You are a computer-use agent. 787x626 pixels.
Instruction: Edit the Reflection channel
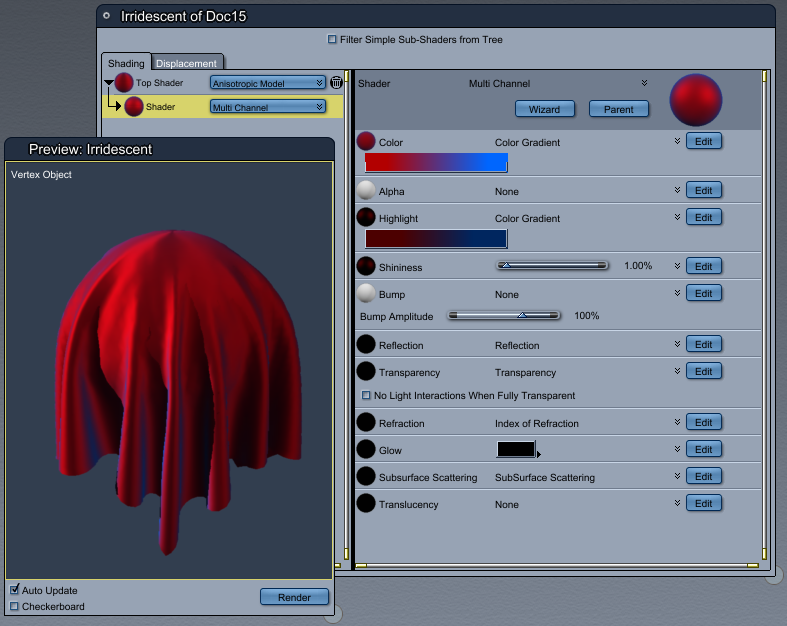[x=704, y=344]
